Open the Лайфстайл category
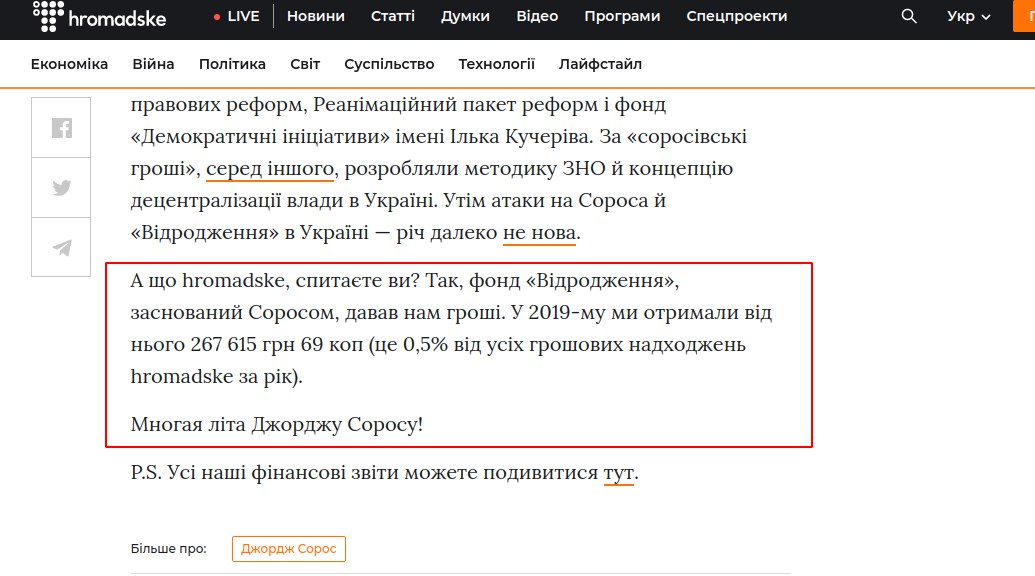The image size is (1035, 576). (600, 64)
